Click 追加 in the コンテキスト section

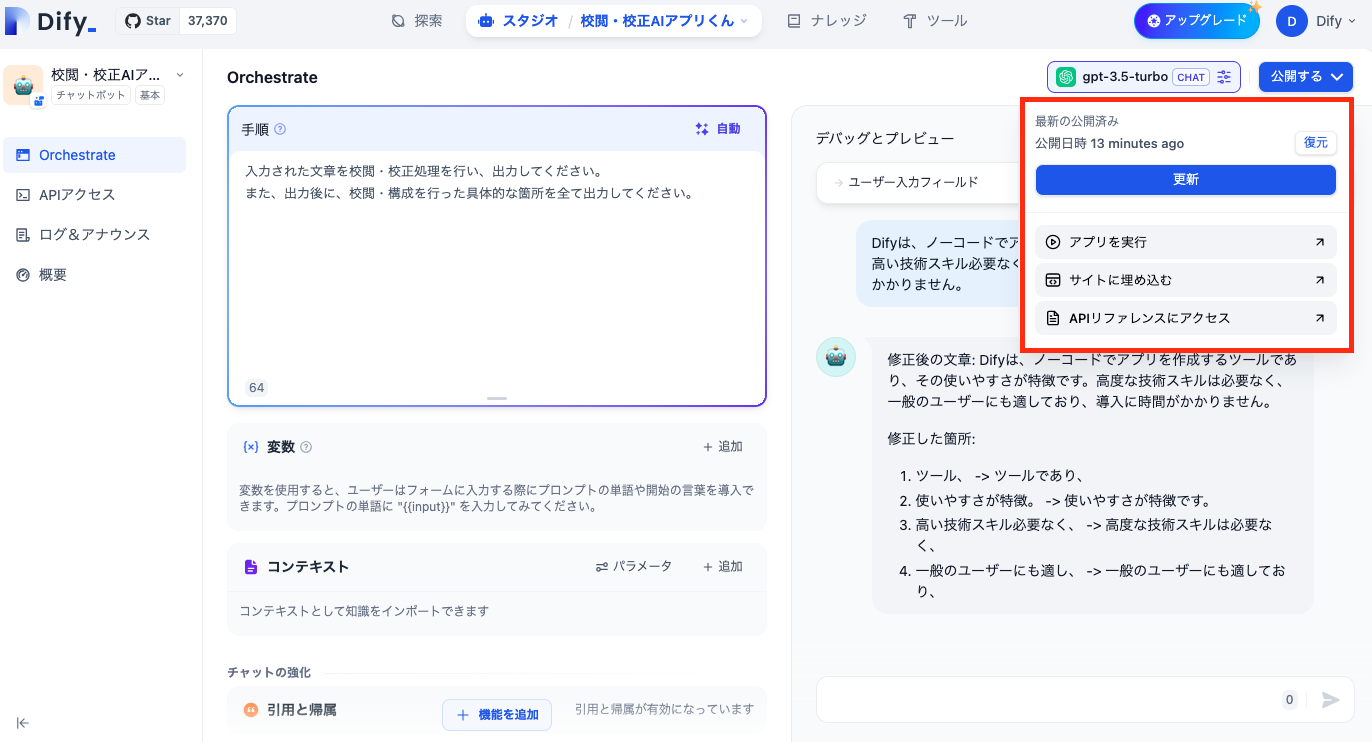pos(723,567)
